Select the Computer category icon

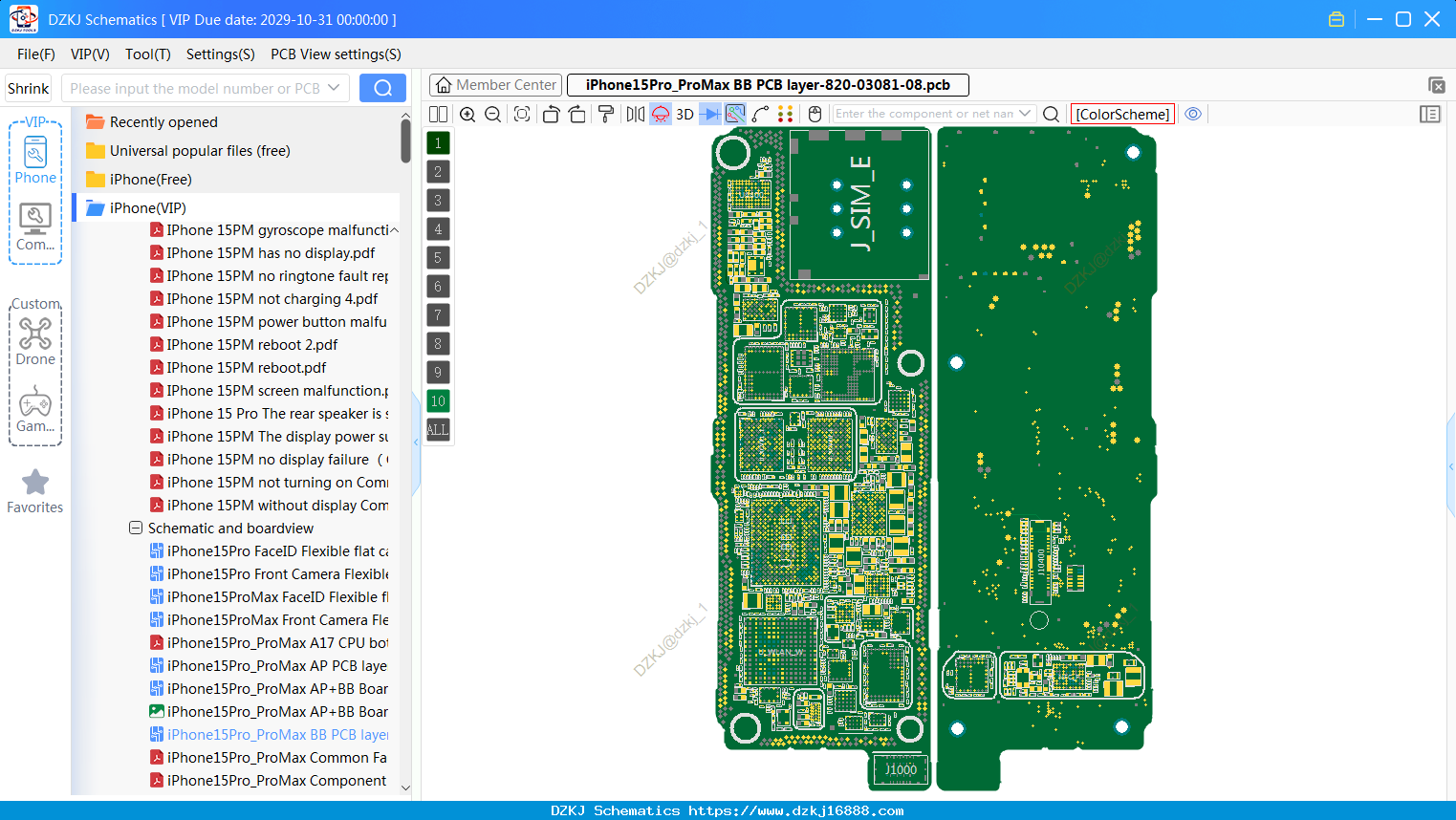tap(35, 227)
